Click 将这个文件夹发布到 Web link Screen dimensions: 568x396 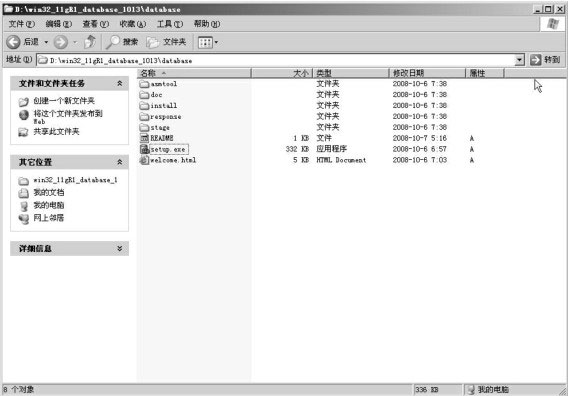[x=68, y=117]
